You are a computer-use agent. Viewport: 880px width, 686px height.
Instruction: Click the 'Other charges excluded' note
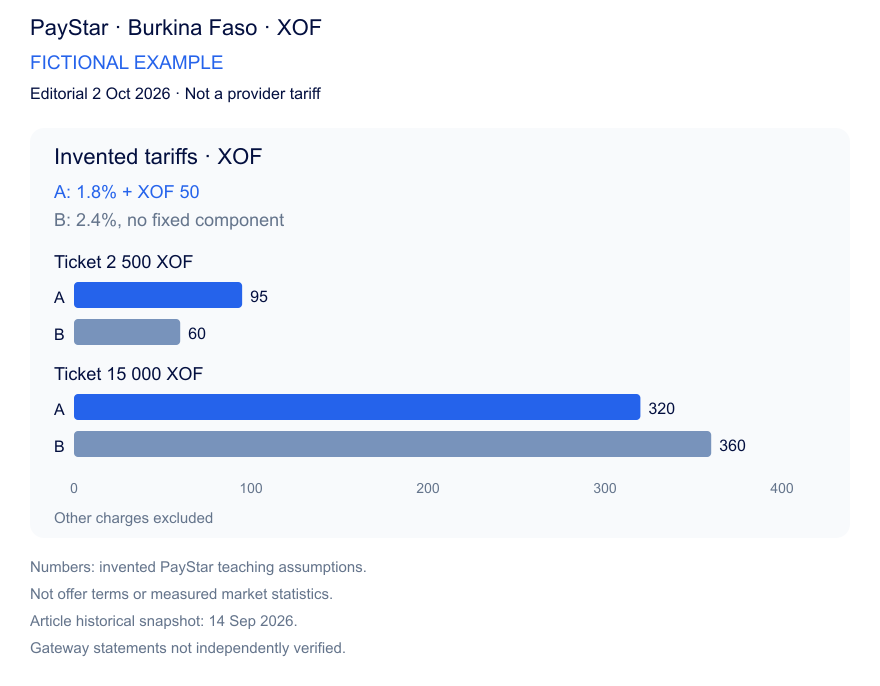134,518
